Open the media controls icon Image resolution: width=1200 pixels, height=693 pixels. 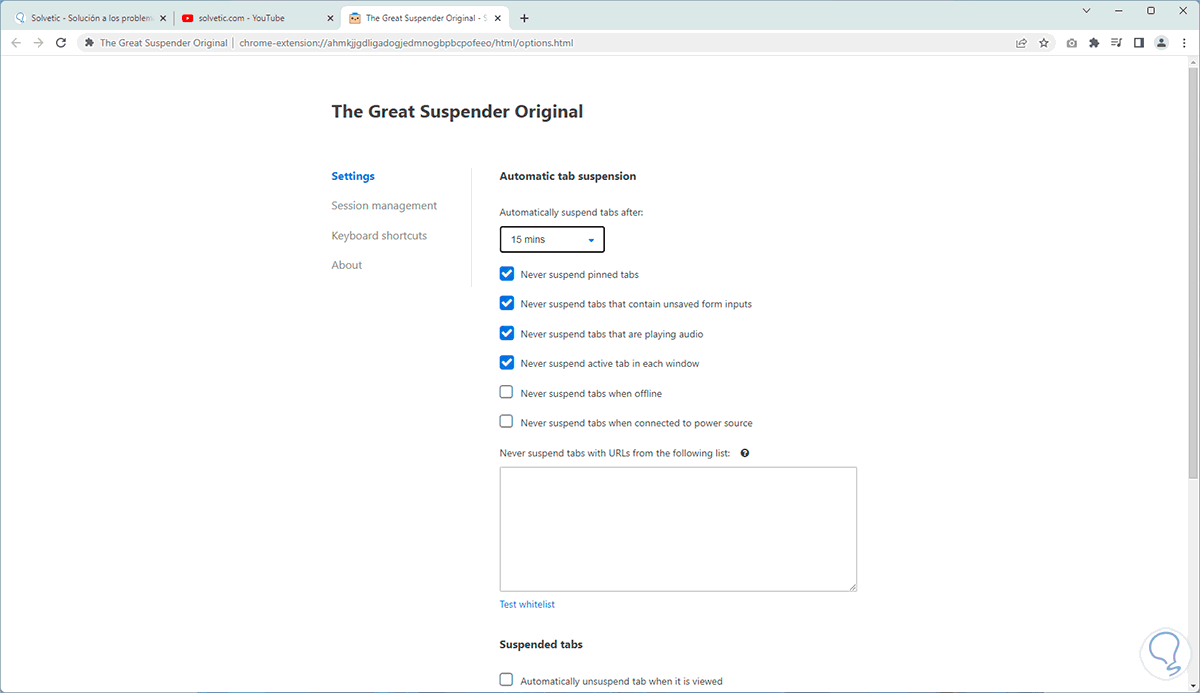[1116, 43]
